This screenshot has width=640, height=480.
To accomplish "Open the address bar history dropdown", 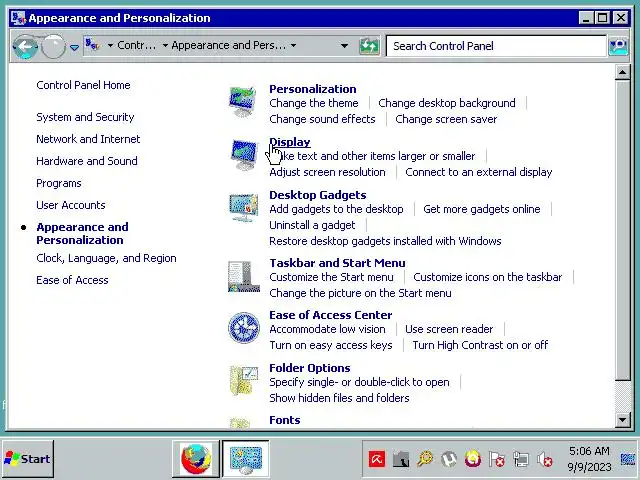I will point(344,46).
